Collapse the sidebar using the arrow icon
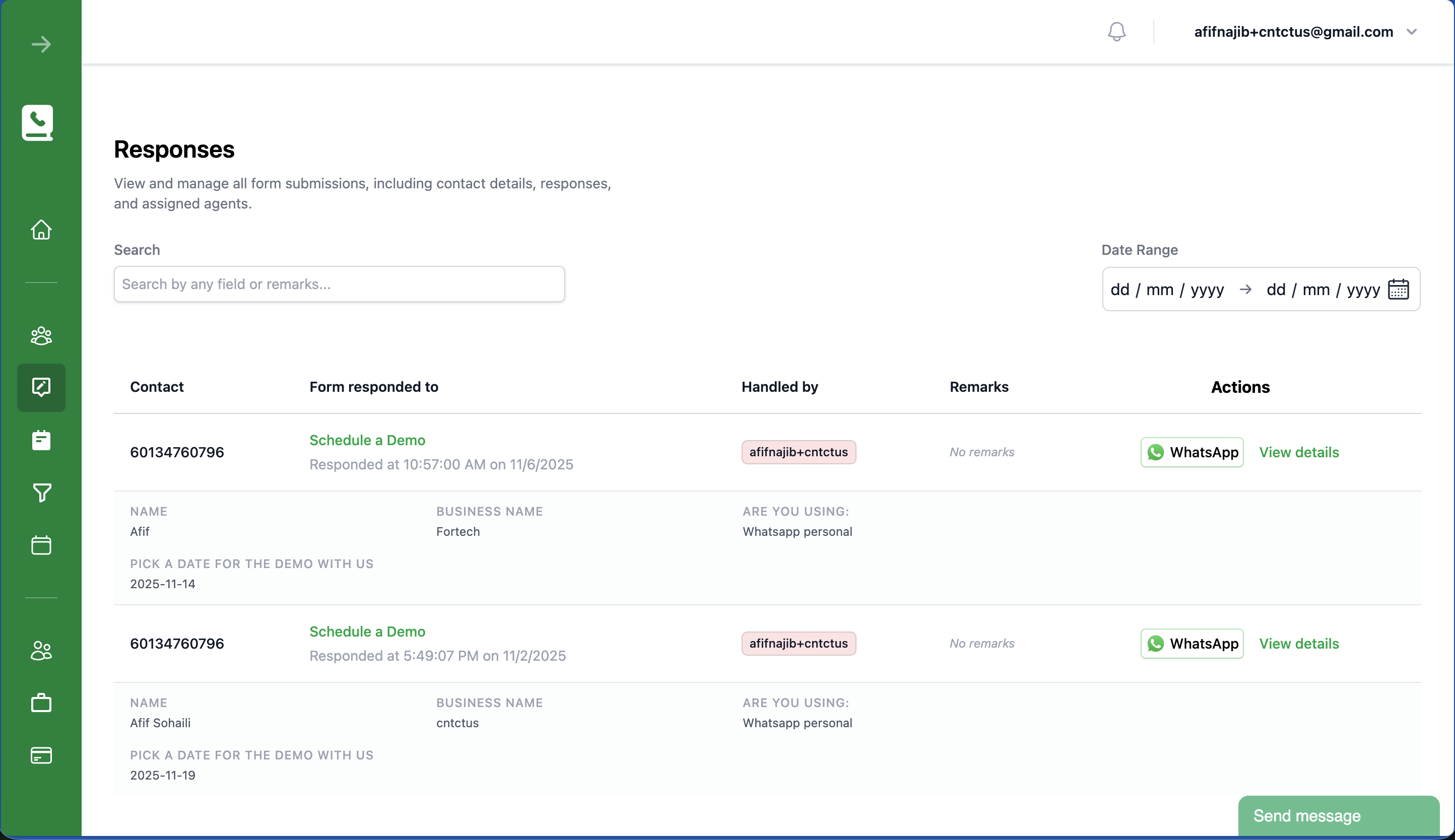 point(41,43)
